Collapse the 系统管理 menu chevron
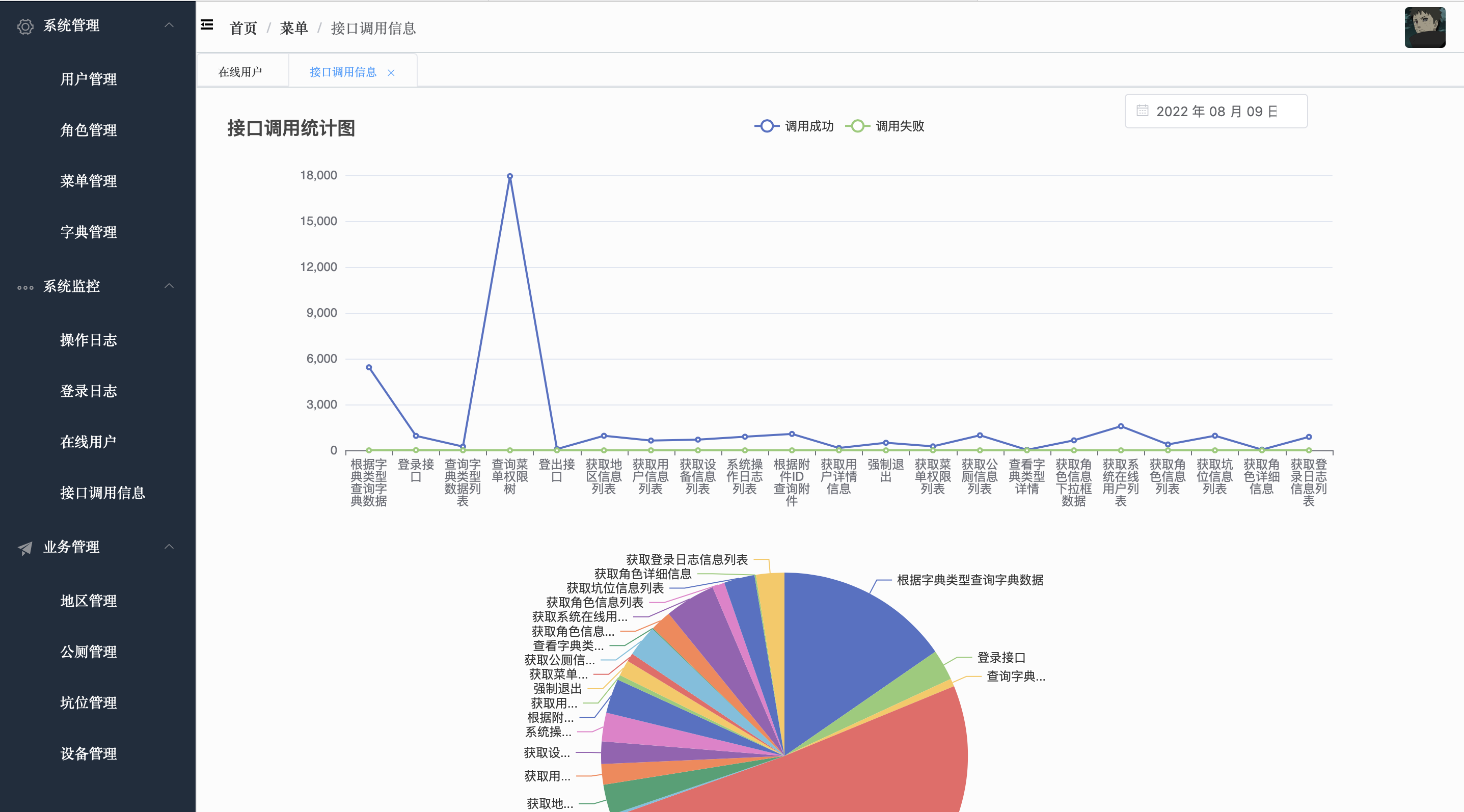Screen dimensions: 1464x812 169,25
